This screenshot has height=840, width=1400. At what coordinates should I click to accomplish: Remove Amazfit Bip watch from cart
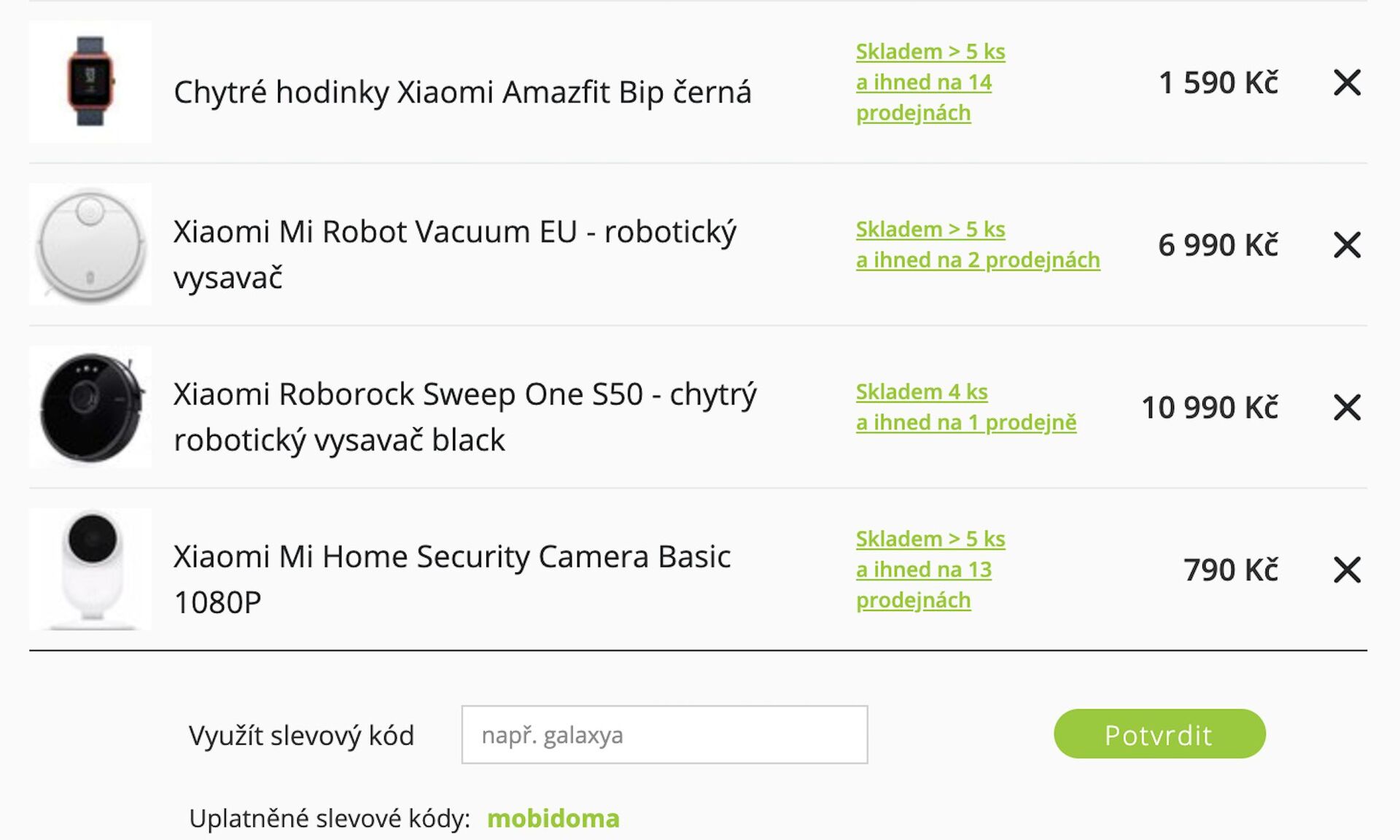click(1347, 82)
